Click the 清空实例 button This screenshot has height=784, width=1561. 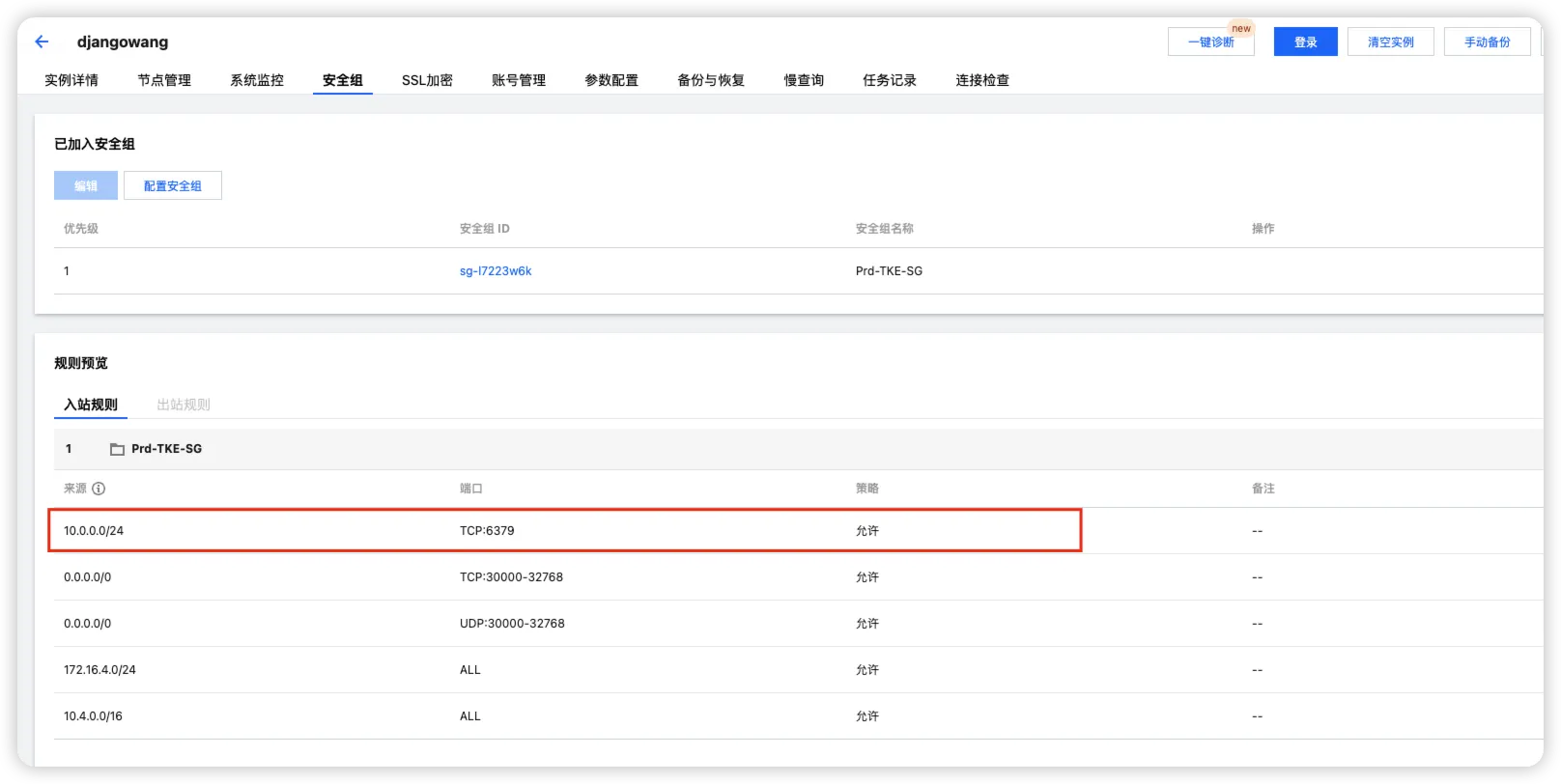point(1391,42)
